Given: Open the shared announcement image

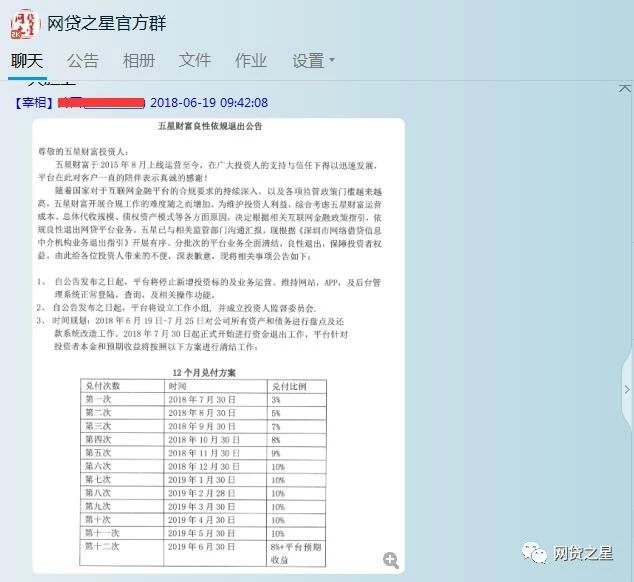Looking at the screenshot, I should 218,346.
